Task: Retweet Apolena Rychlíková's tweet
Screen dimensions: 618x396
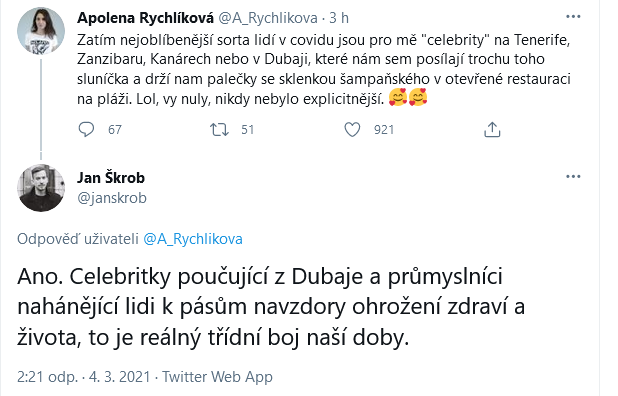Action: point(219,129)
